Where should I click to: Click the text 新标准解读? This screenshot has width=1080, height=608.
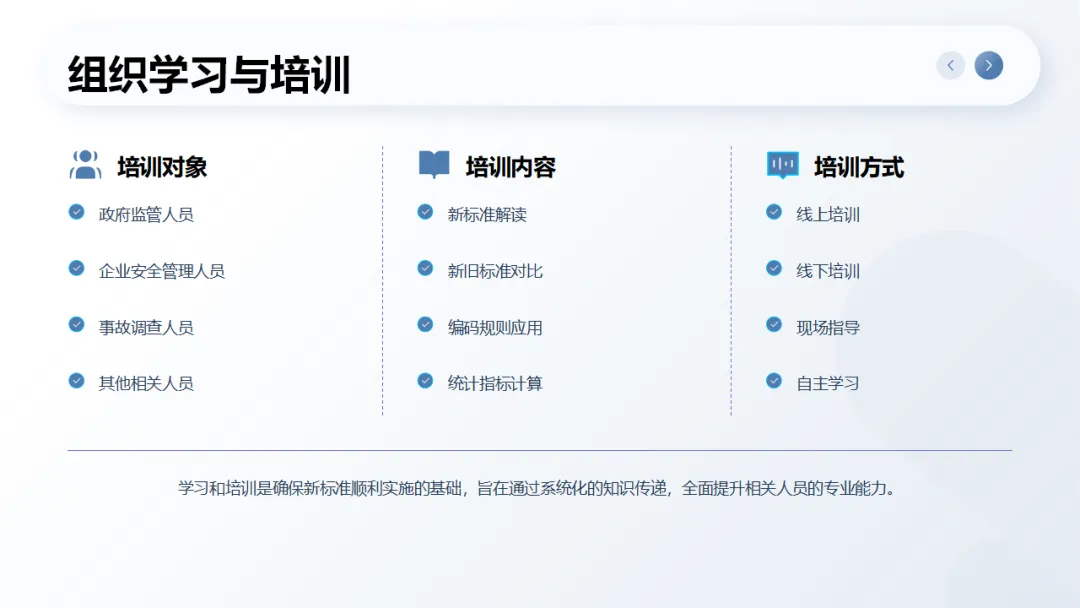tap(487, 215)
